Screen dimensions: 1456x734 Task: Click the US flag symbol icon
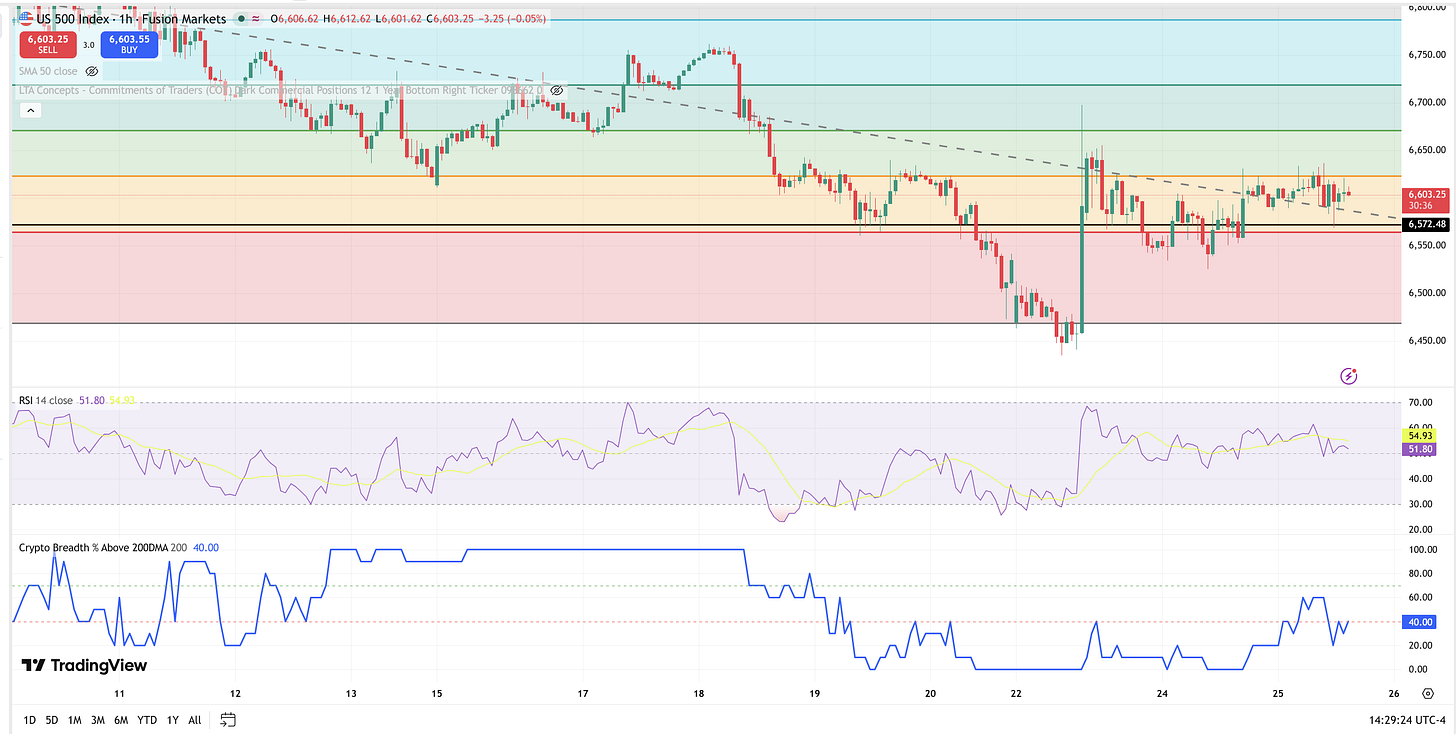click(24, 18)
